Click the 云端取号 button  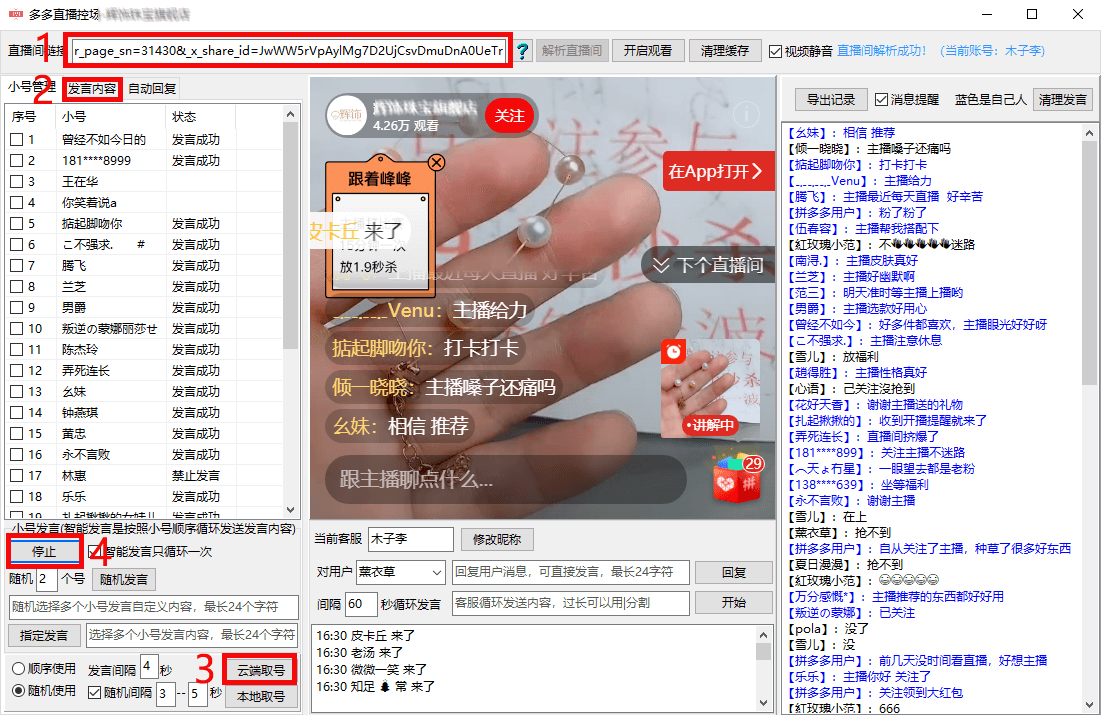[x=261, y=670]
